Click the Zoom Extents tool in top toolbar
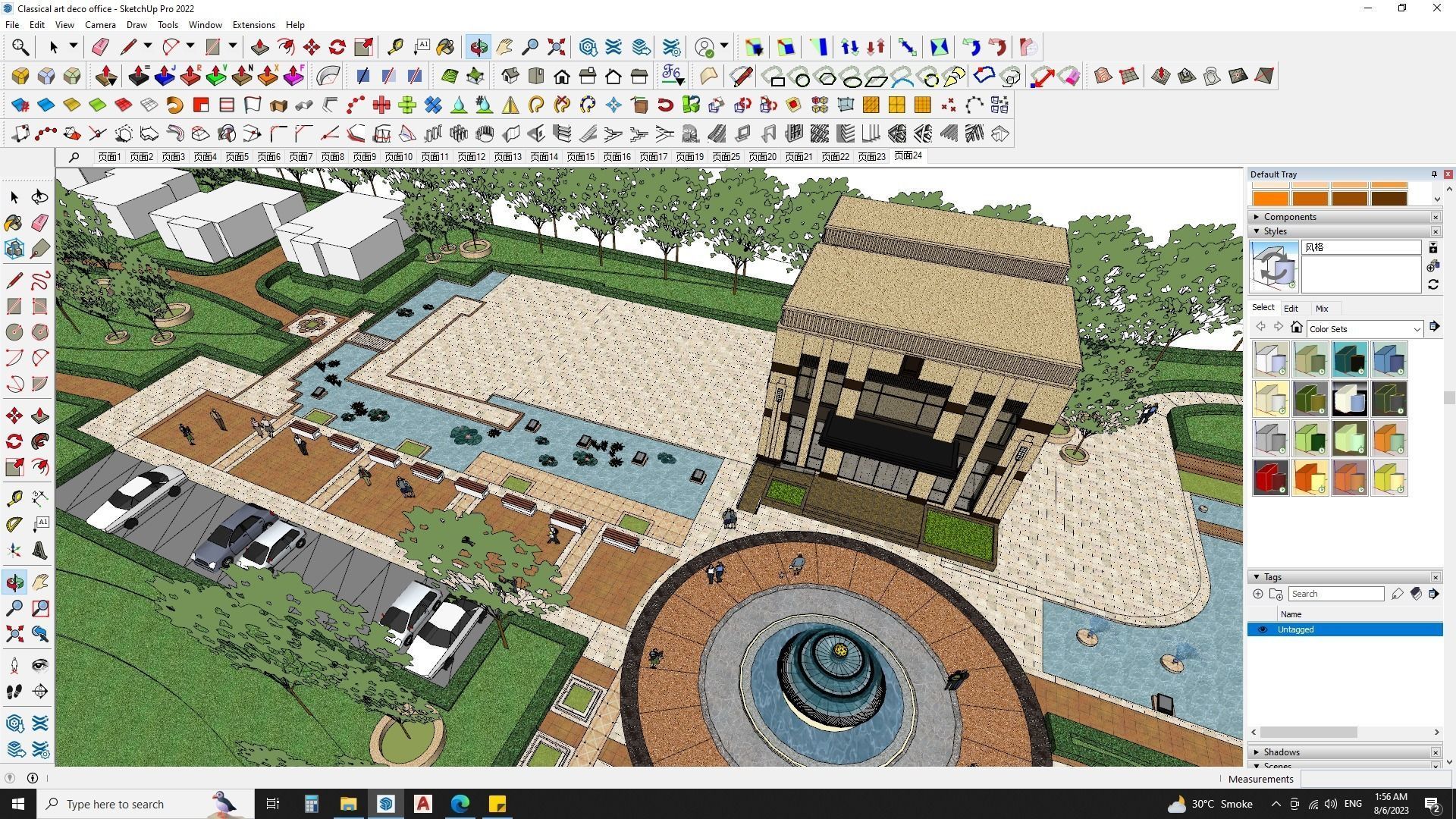 point(557,47)
